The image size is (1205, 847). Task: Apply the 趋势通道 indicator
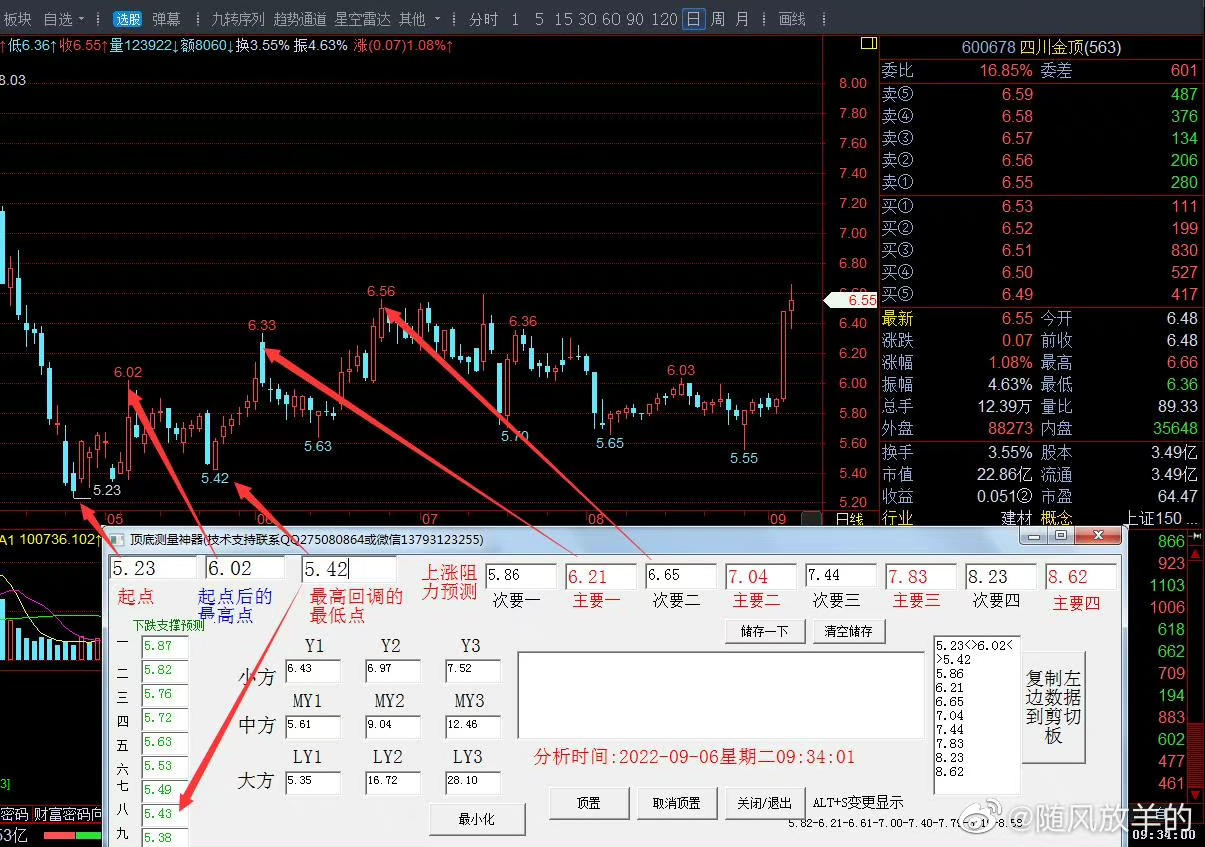[299, 19]
